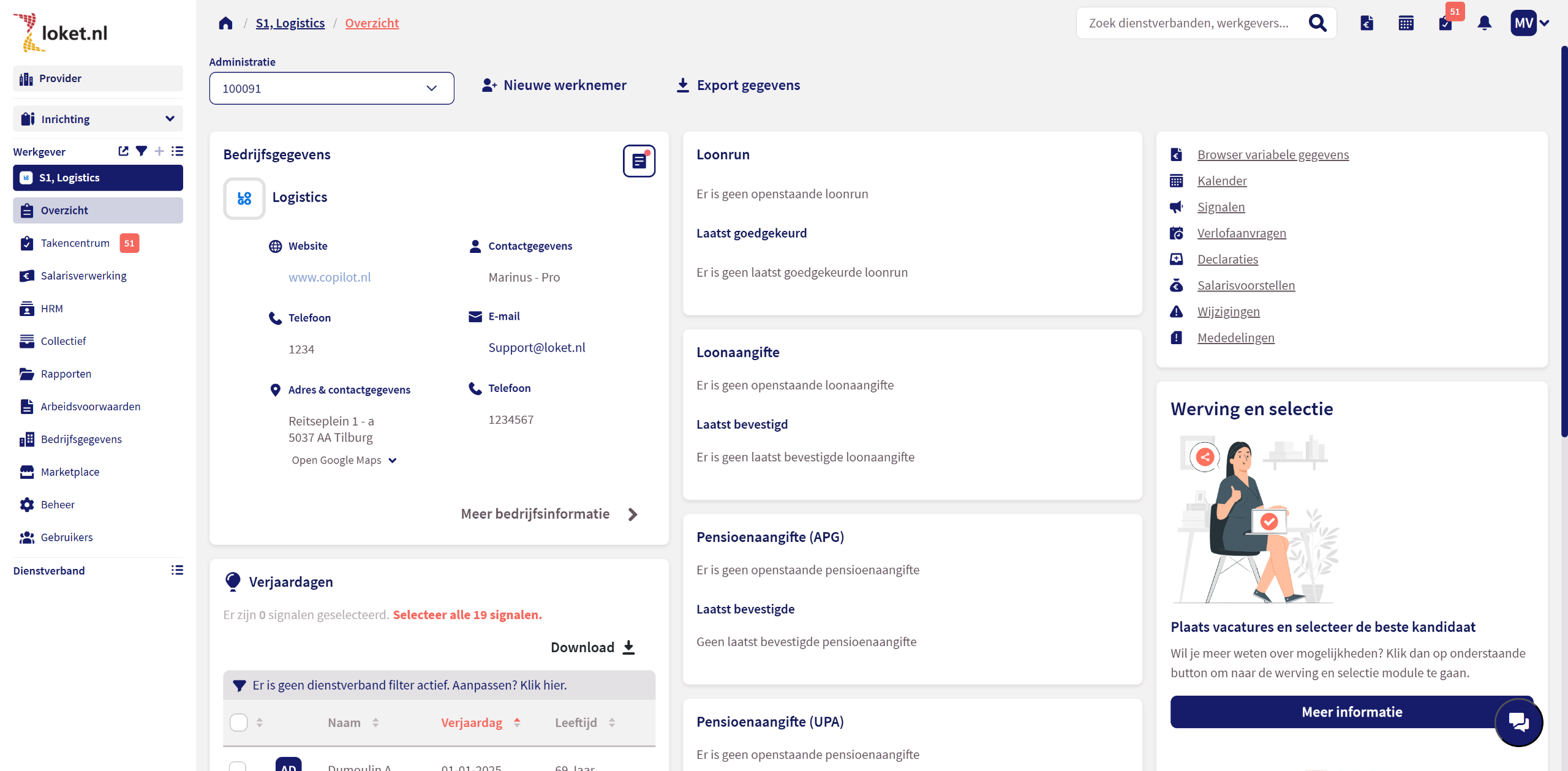Tick the select-all checkbox in Verjaardagen table
The image size is (1568, 771).
[x=238, y=723]
